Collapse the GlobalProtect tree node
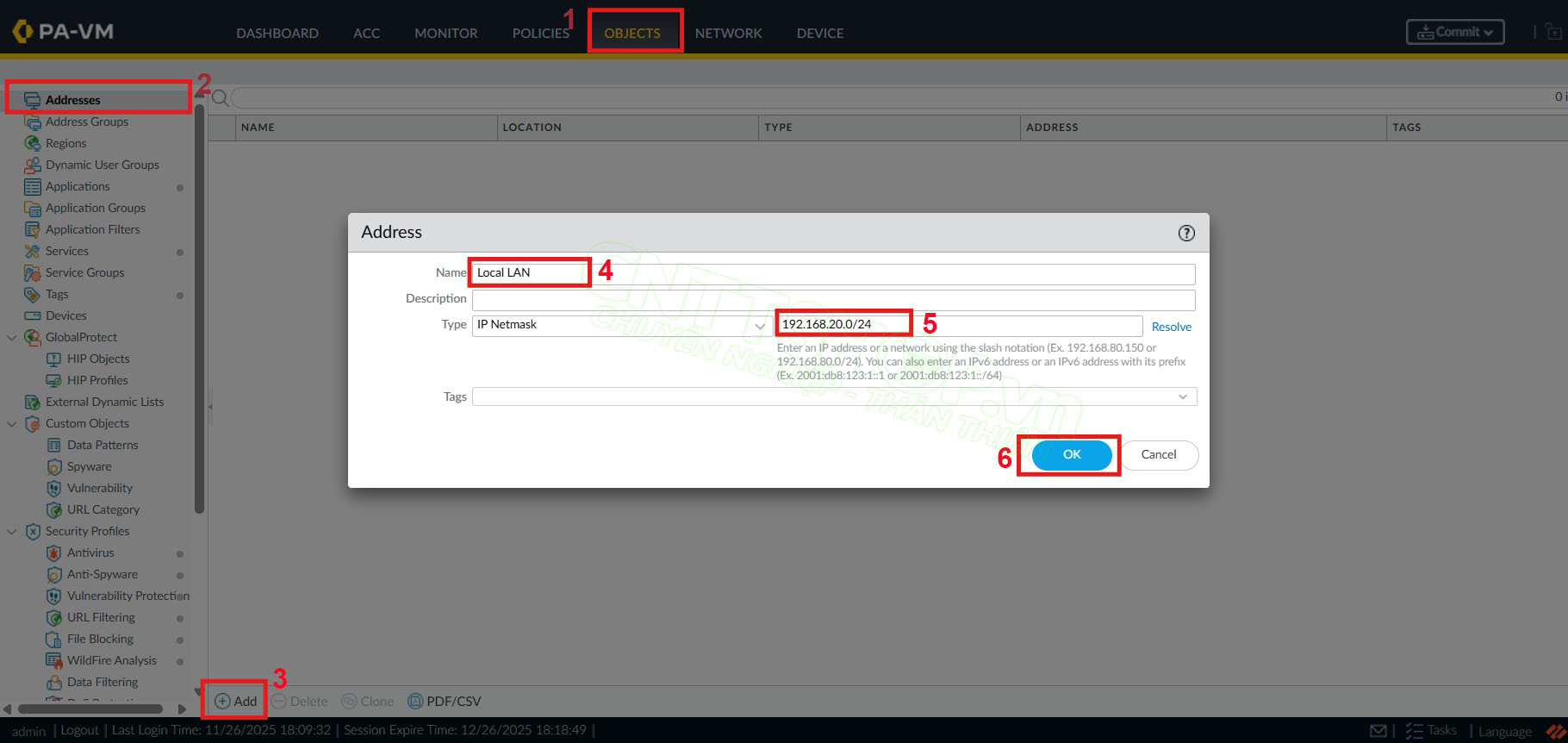1568x743 pixels. click(x=12, y=338)
